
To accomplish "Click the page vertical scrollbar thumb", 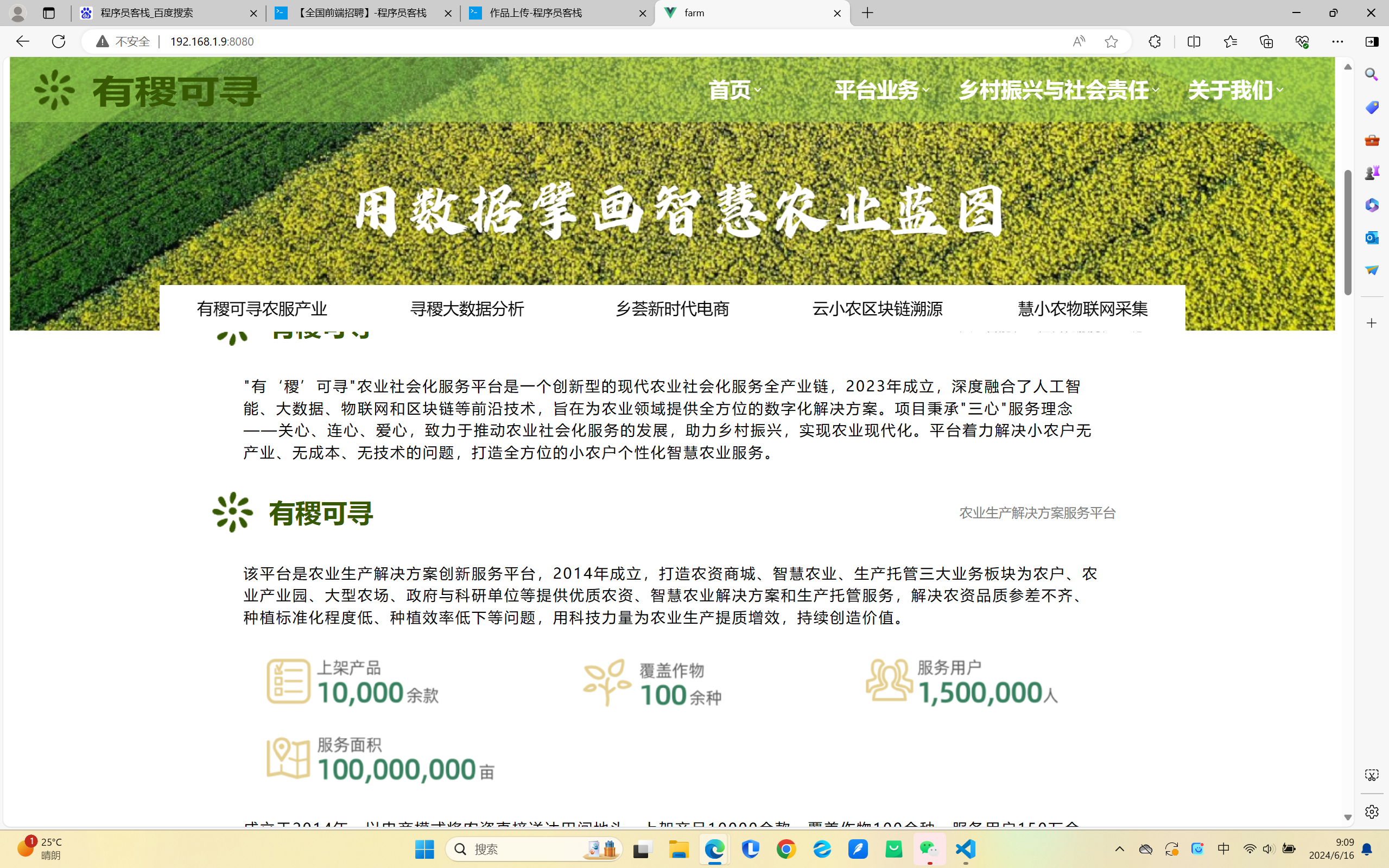I will [1348, 232].
